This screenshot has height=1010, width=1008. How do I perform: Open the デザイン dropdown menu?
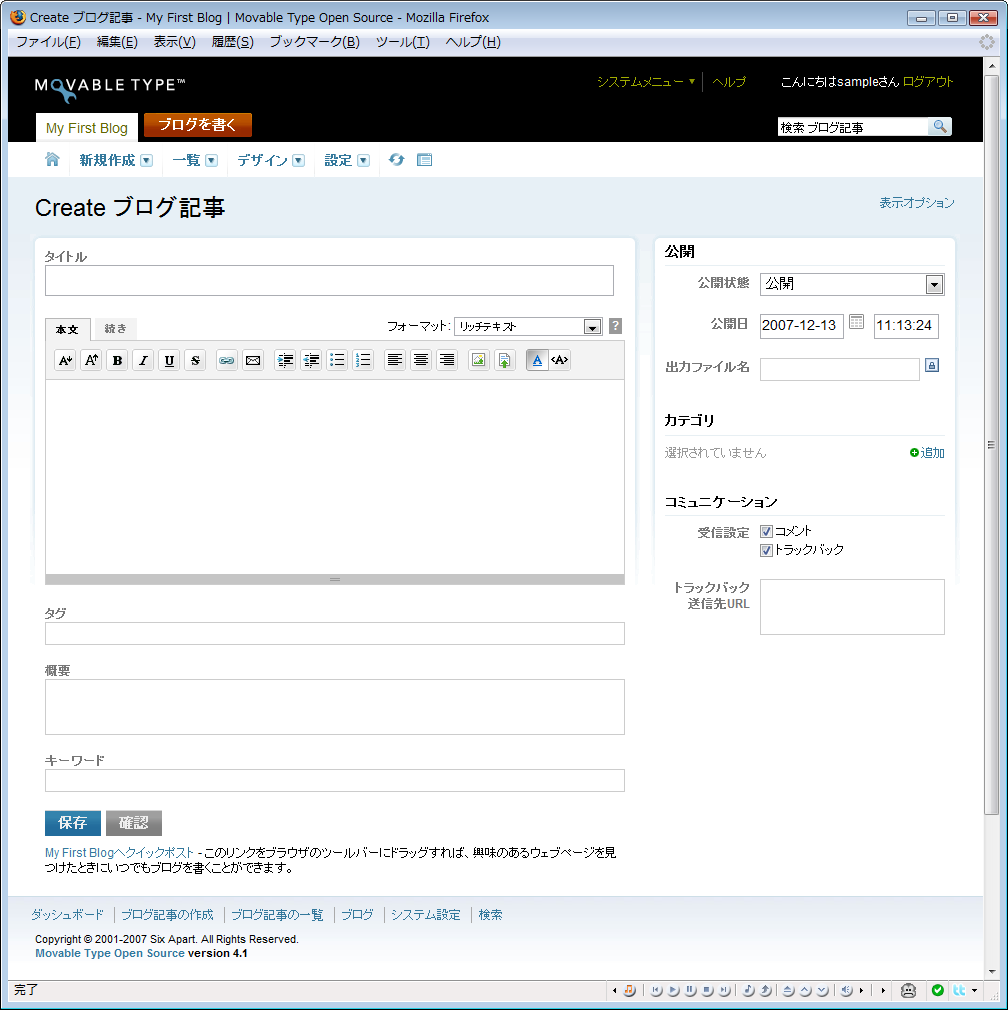point(298,160)
